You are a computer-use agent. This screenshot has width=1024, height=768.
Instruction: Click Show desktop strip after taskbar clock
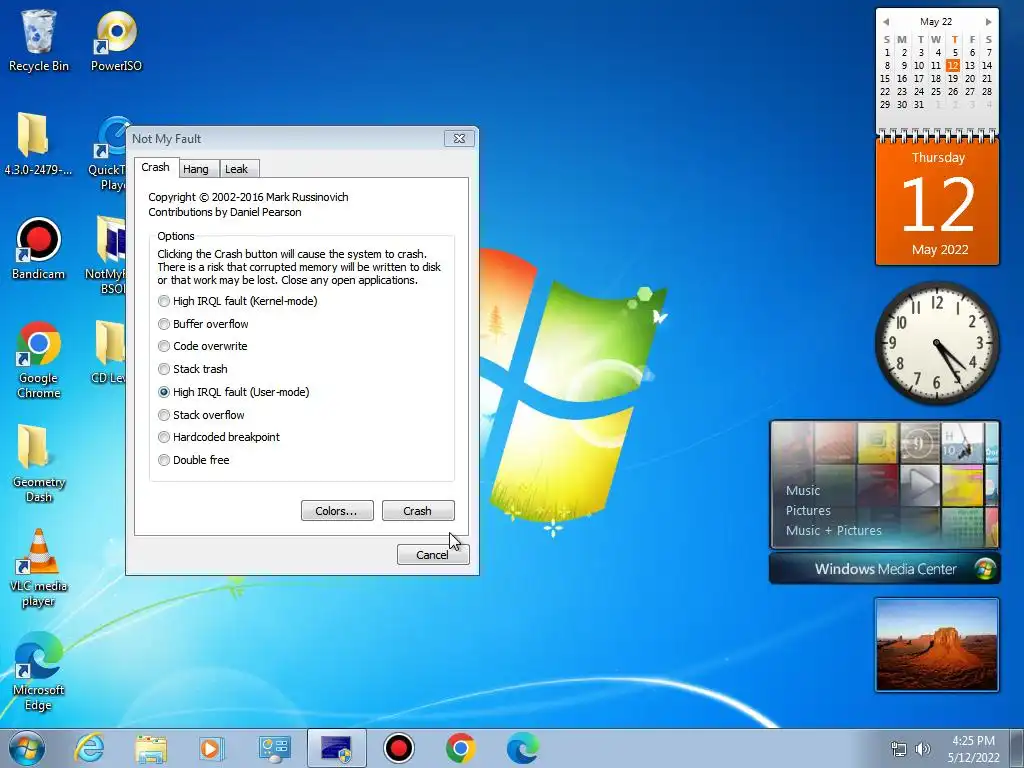click(1017, 748)
